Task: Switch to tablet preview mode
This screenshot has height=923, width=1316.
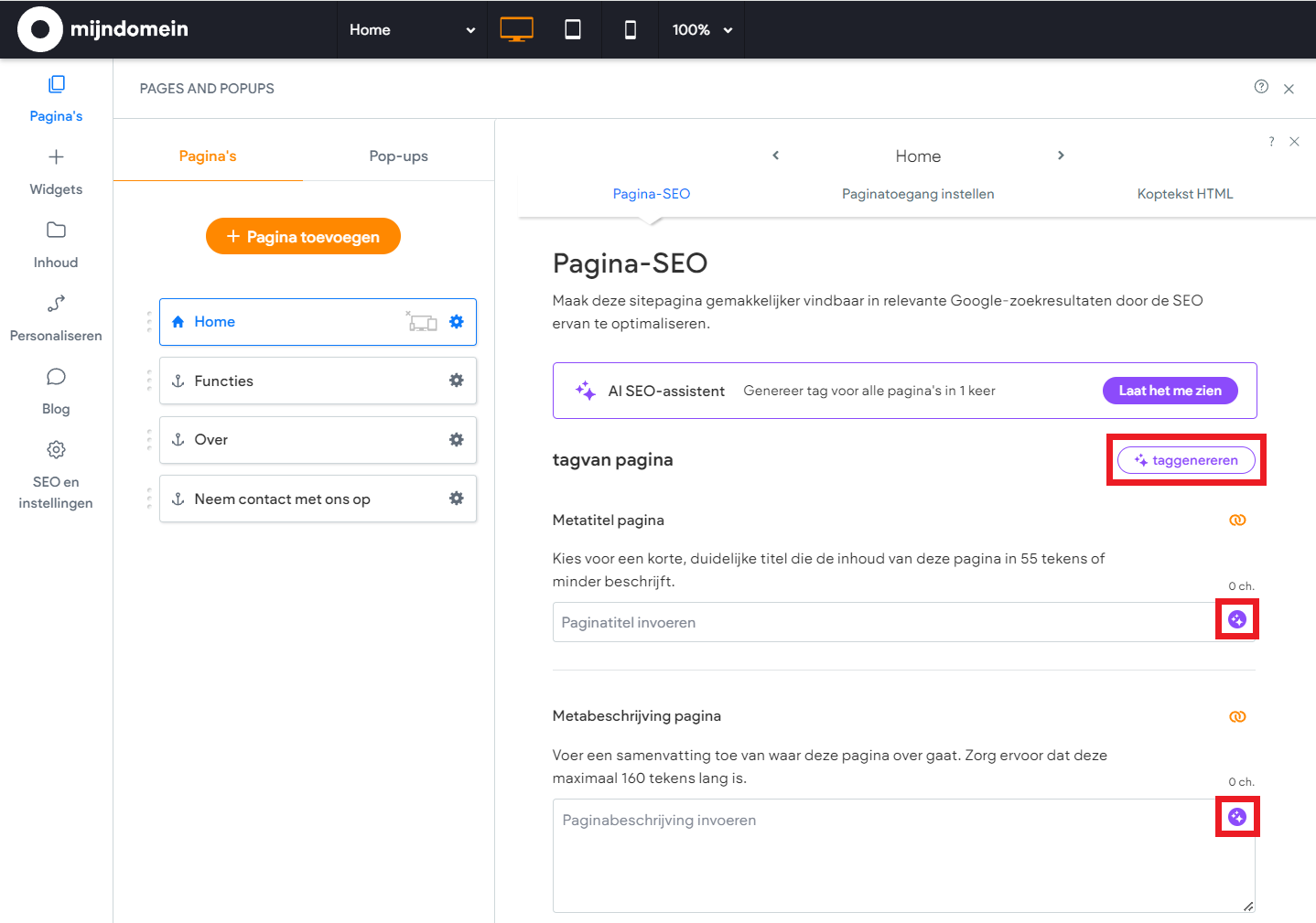Action: coord(573,29)
